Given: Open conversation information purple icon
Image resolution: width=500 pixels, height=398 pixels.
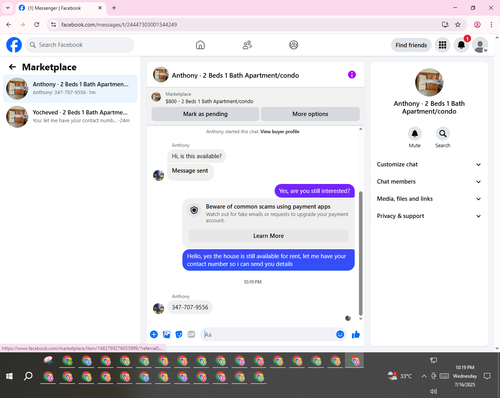Looking at the screenshot, I should (352, 75).
